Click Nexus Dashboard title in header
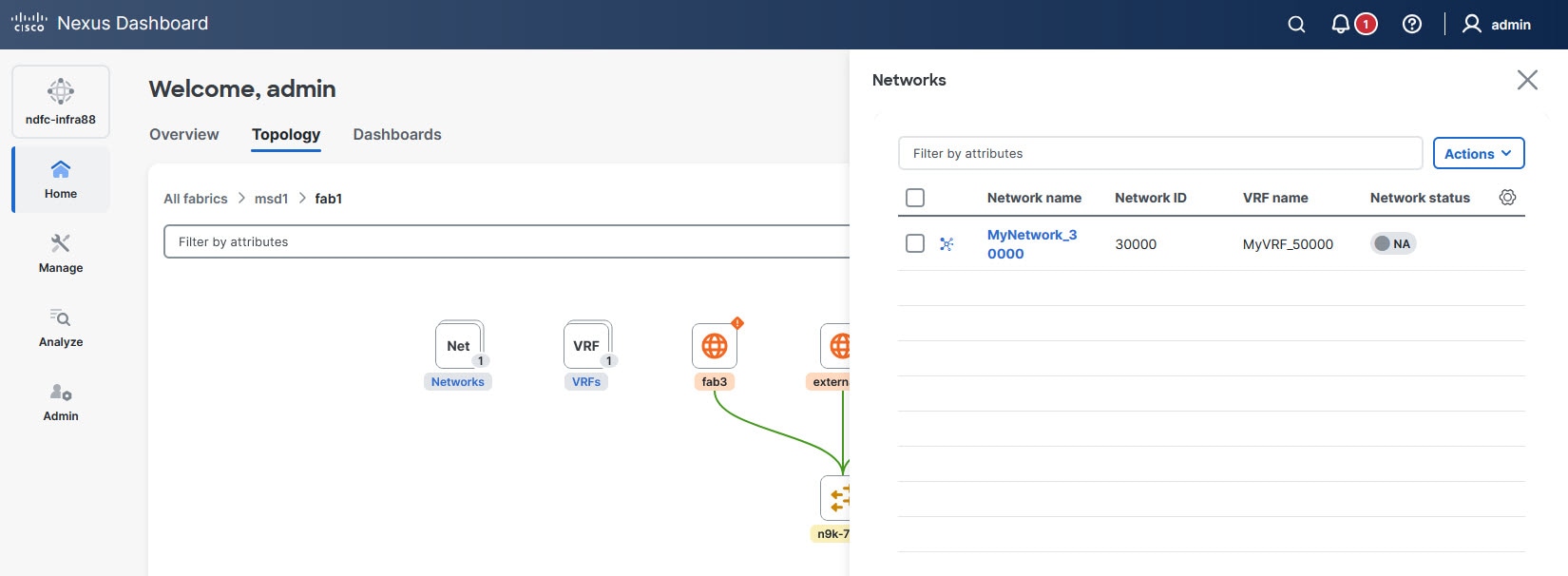 pos(133,23)
